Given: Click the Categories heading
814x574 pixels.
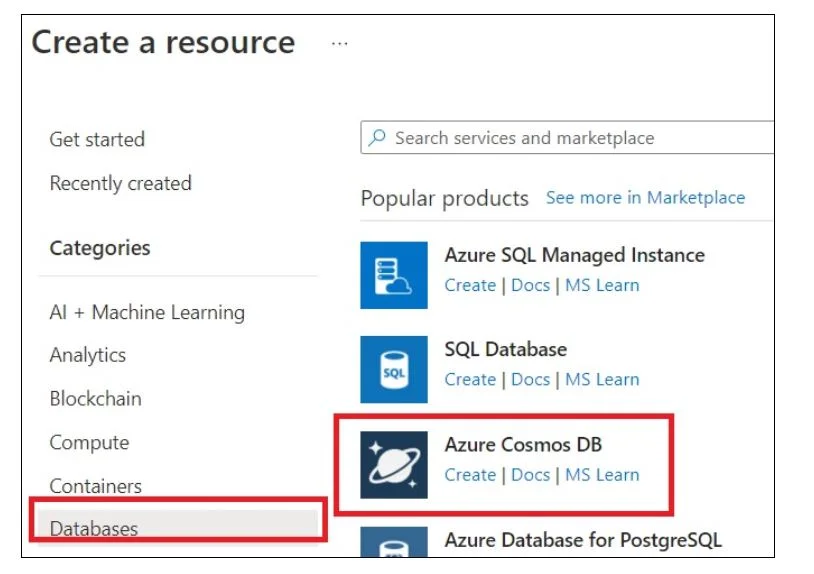Looking at the screenshot, I should [100, 249].
